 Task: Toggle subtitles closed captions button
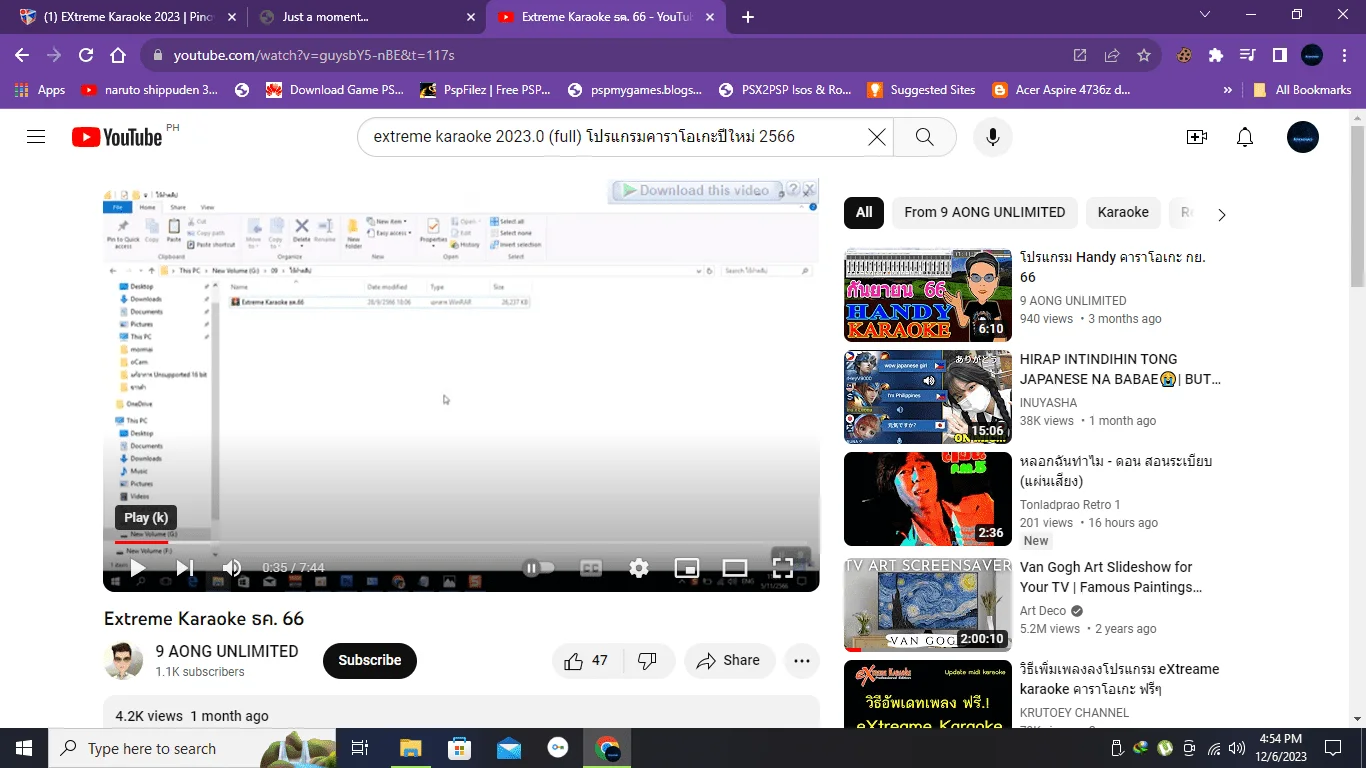coord(591,568)
